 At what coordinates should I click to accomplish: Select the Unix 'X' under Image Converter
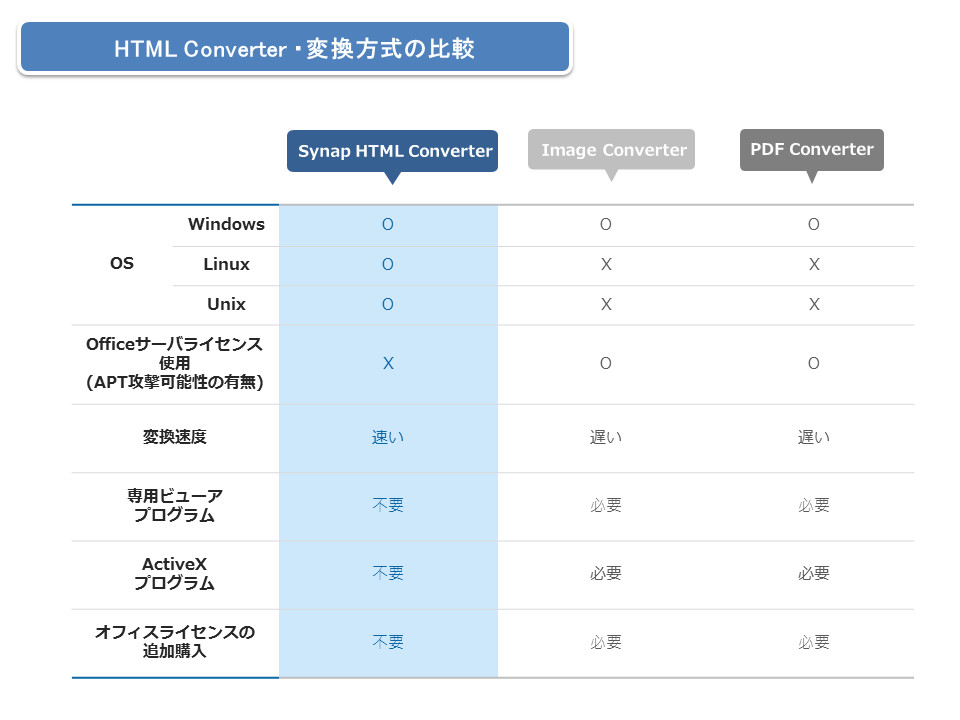606,304
